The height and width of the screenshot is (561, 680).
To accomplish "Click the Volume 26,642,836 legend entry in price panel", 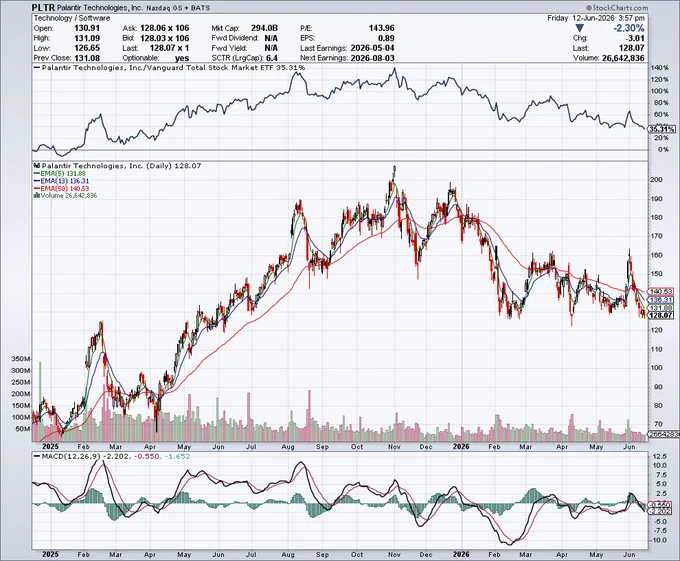I will (x=65, y=196).
